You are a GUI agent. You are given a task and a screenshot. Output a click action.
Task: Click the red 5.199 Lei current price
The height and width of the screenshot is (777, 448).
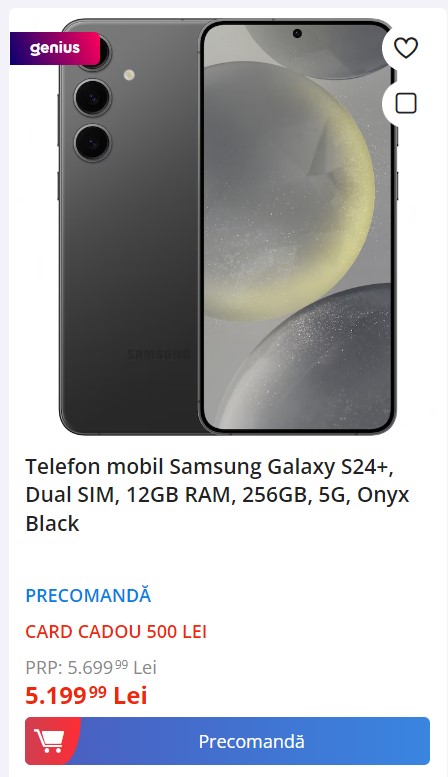pos(86,695)
